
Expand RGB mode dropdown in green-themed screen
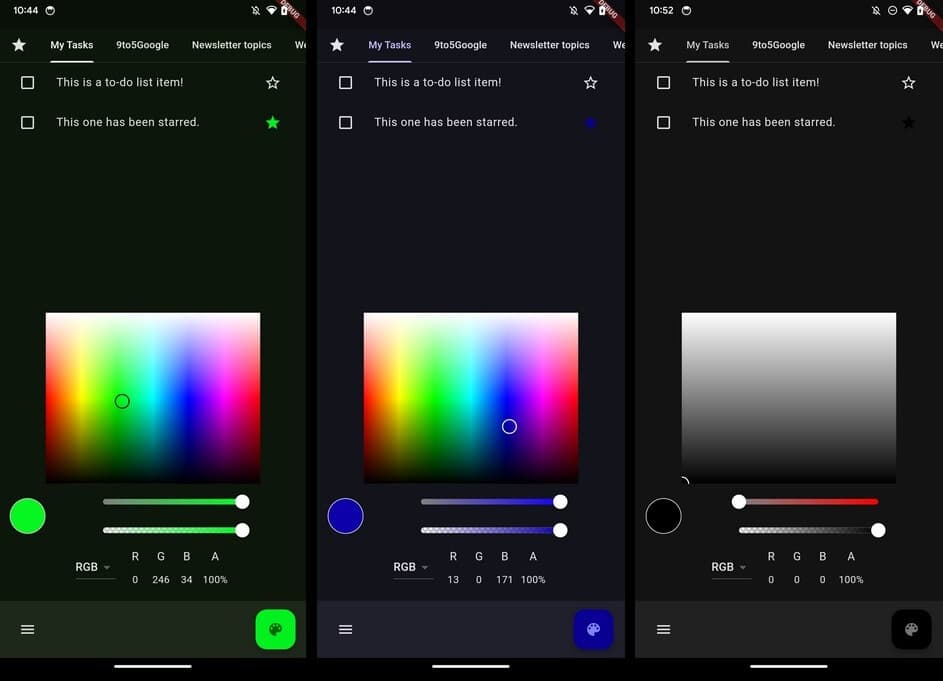point(93,567)
